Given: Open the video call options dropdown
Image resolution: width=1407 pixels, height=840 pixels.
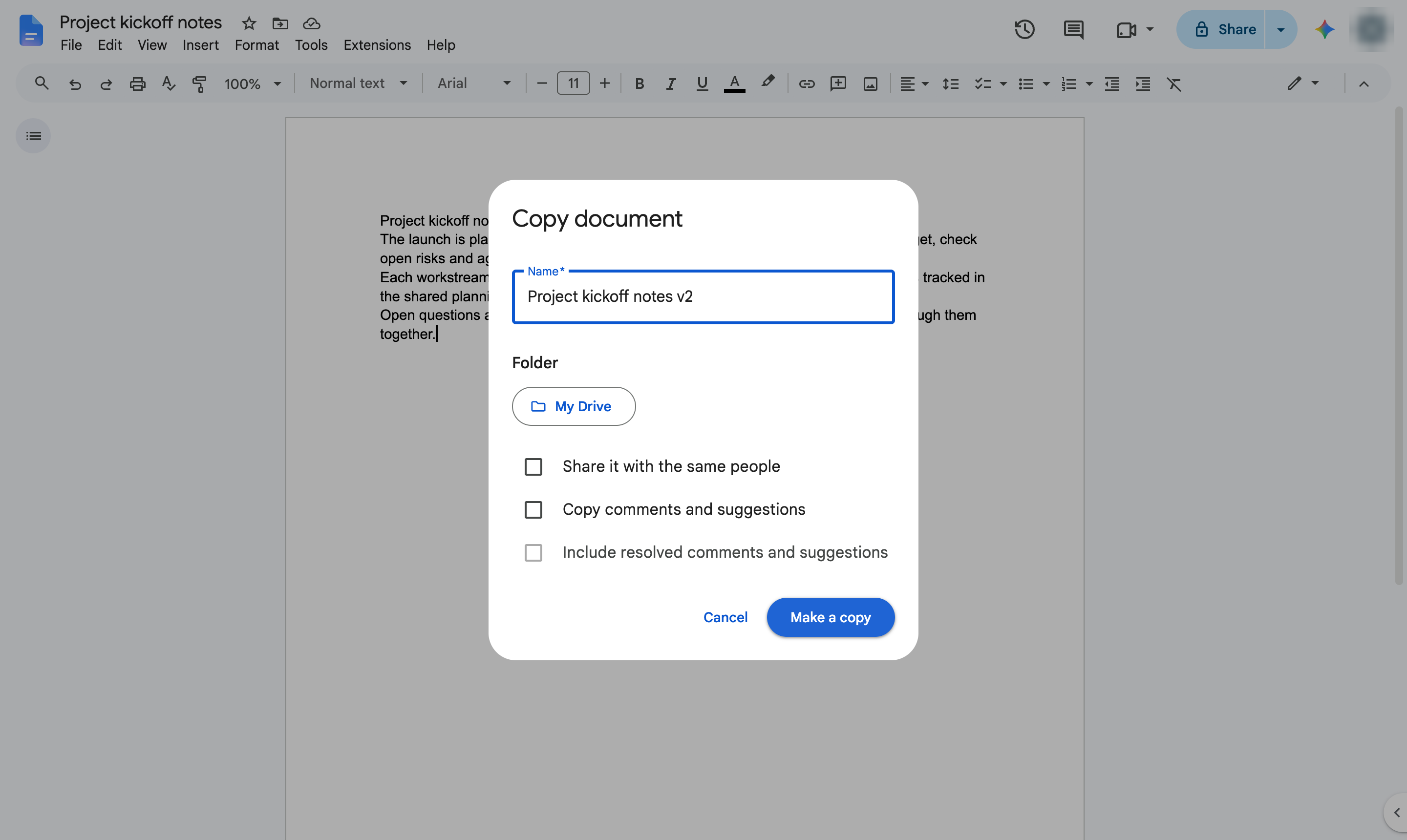Looking at the screenshot, I should [1150, 29].
